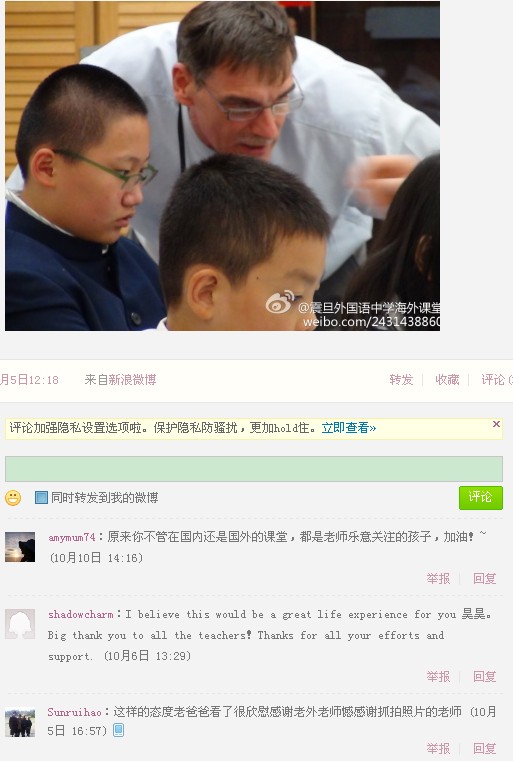Click 转发 to repost this weibo
513x761 pixels.
(401, 380)
